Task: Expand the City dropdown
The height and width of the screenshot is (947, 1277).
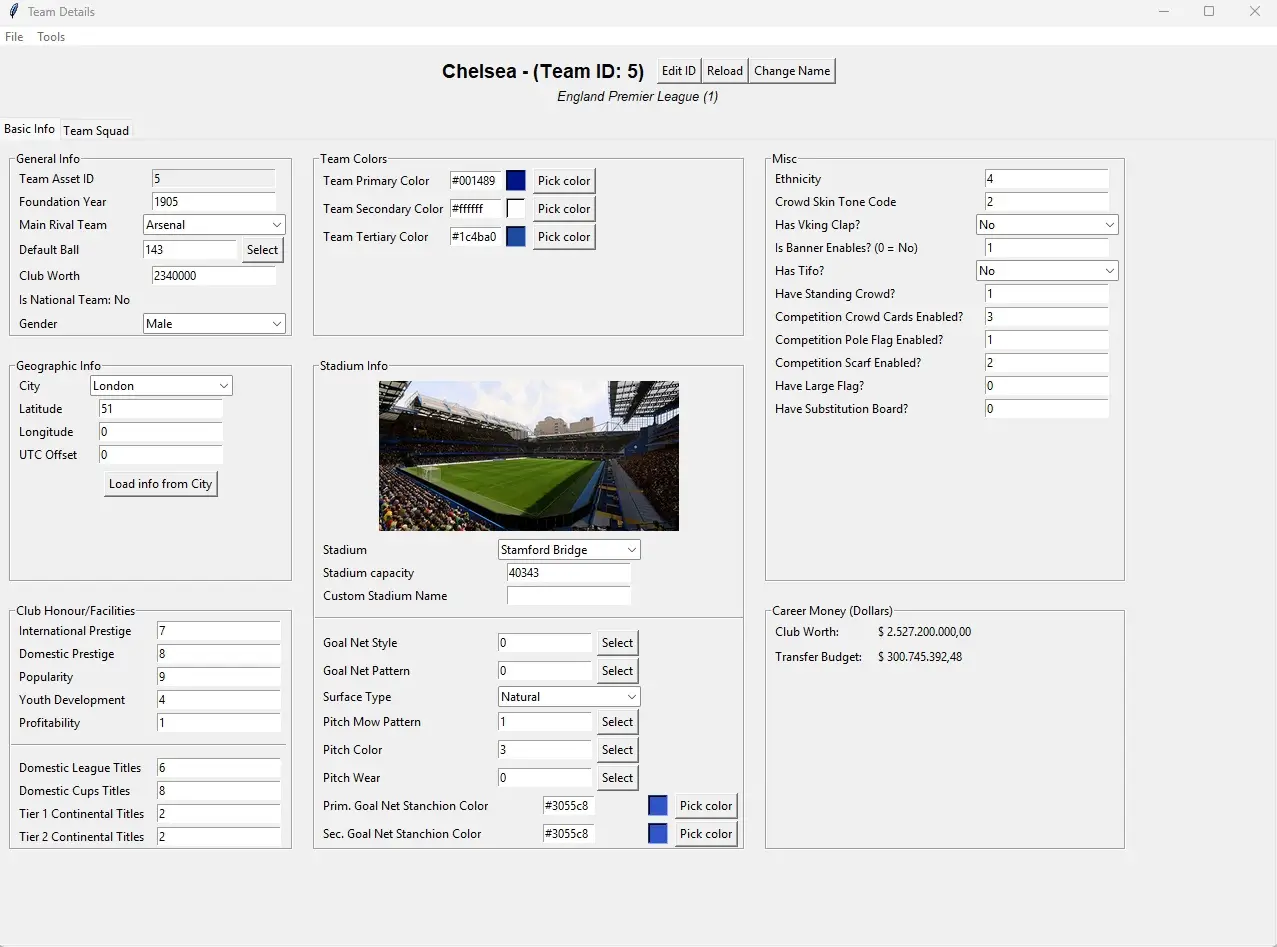Action: point(161,386)
